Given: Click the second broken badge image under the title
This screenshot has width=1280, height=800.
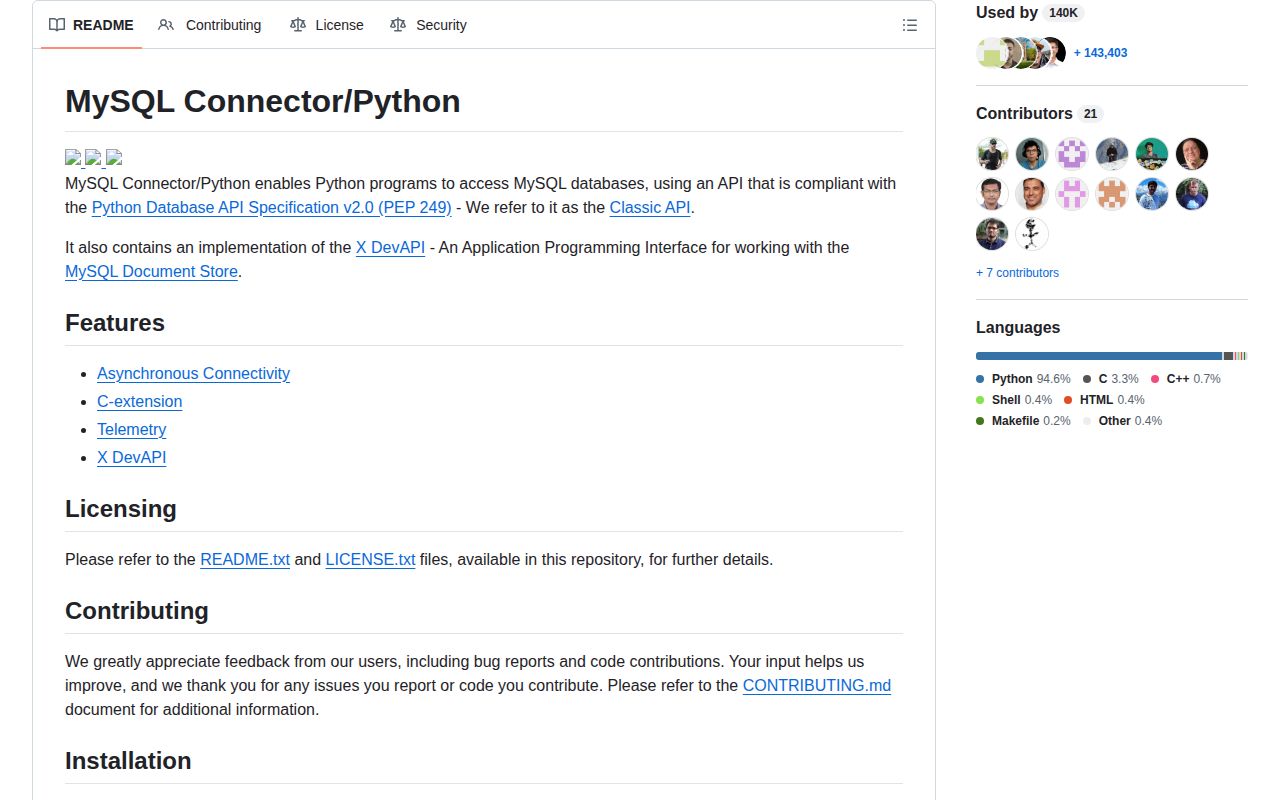Looking at the screenshot, I should pyautogui.click(x=93, y=158).
